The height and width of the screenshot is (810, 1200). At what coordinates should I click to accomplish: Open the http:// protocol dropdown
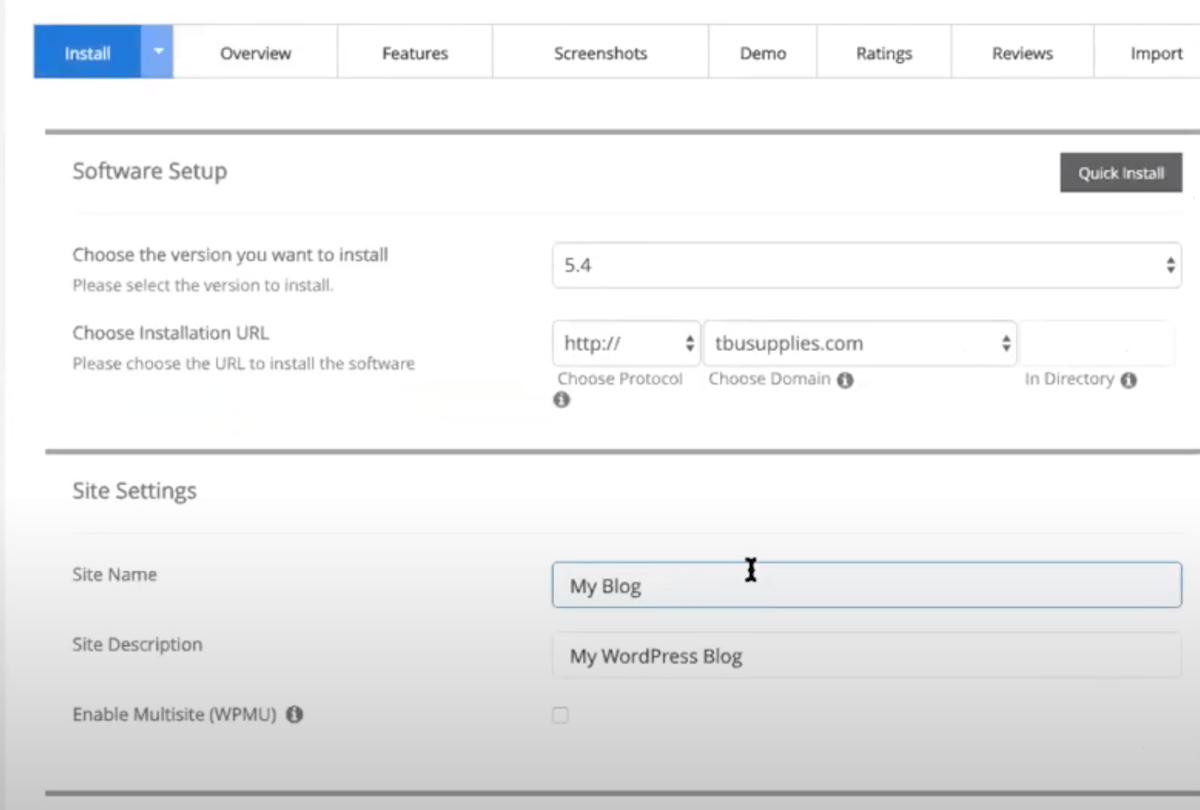click(x=627, y=344)
